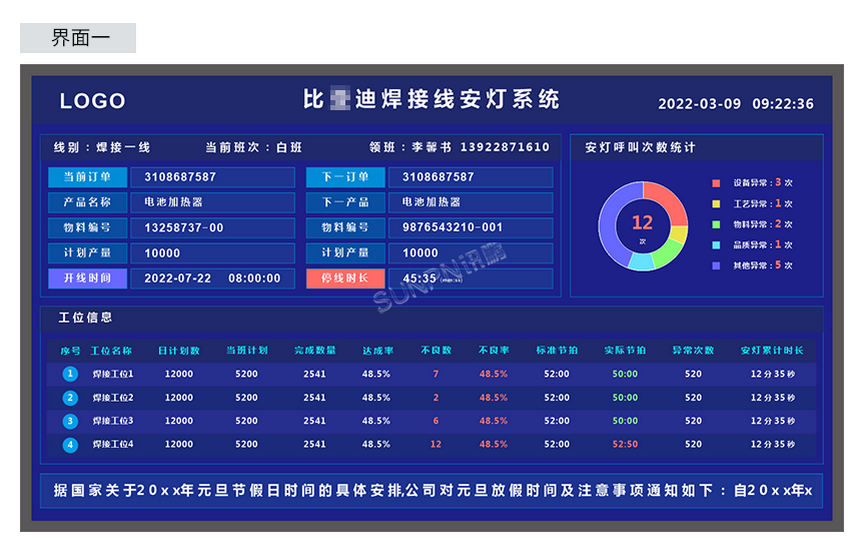Viewport: 860px width, 550px height.
Task: Click the 达成率 column header
Action: (x=378, y=350)
